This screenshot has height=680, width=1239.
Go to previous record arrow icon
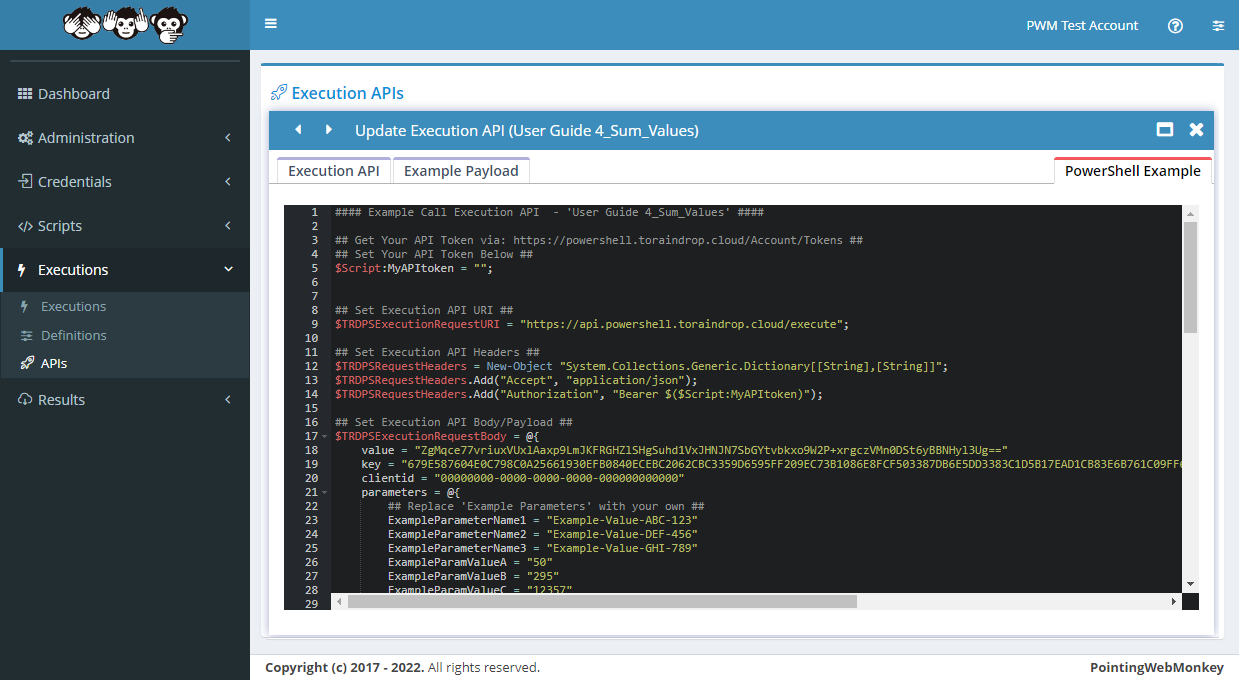click(298, 130)
